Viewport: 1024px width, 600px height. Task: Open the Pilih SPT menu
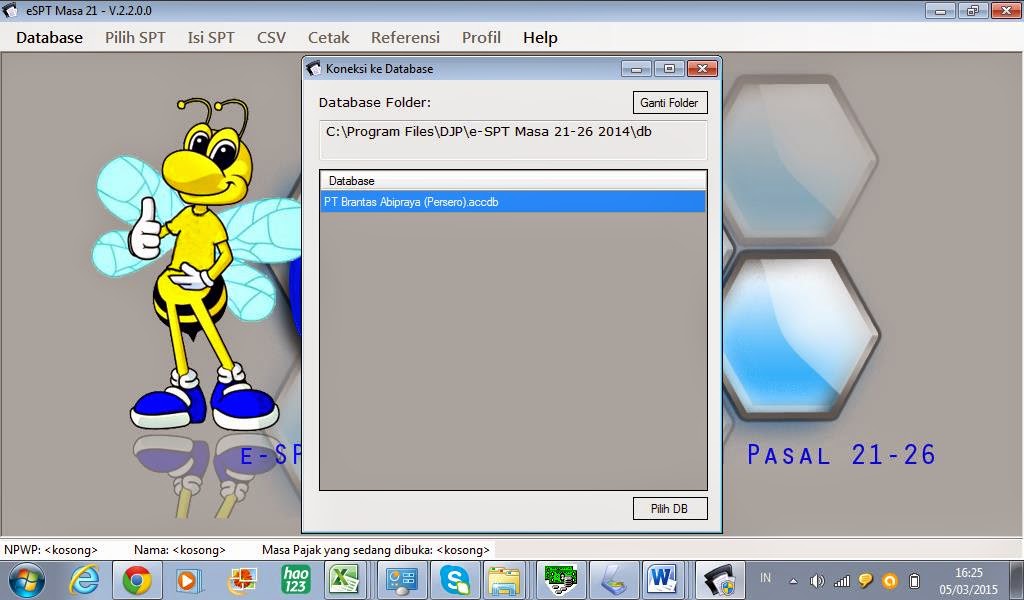(x=136, y=38)
